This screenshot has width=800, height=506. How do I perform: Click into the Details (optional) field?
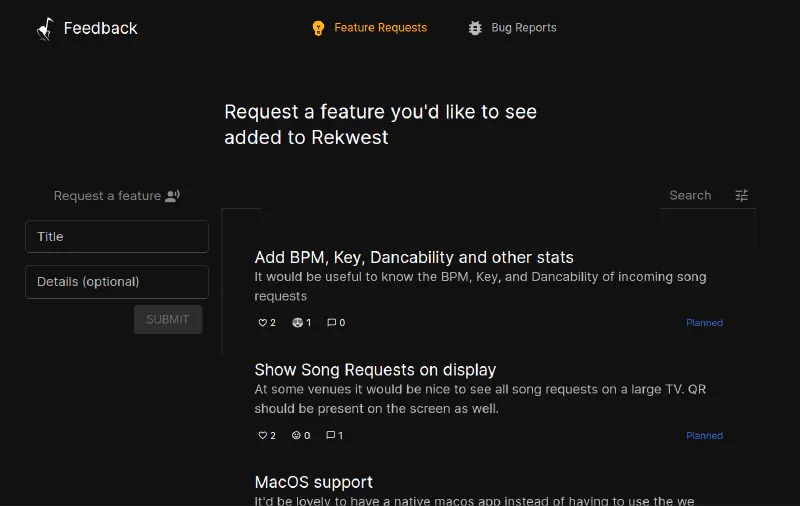[117, 282]
